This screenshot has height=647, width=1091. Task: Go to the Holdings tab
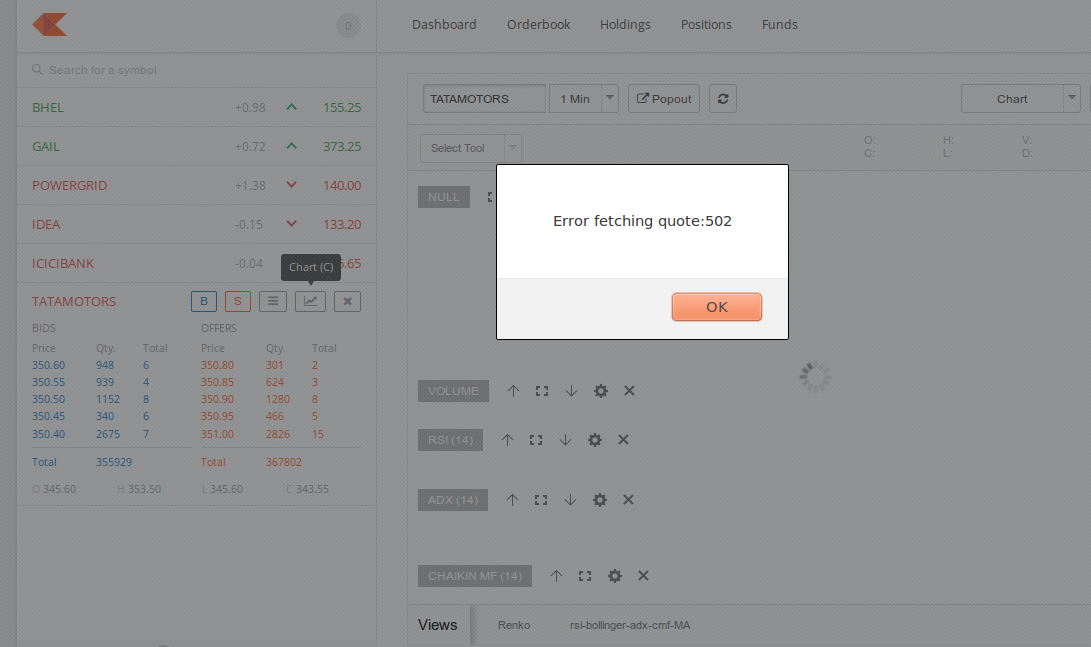(x=625, y=24)
